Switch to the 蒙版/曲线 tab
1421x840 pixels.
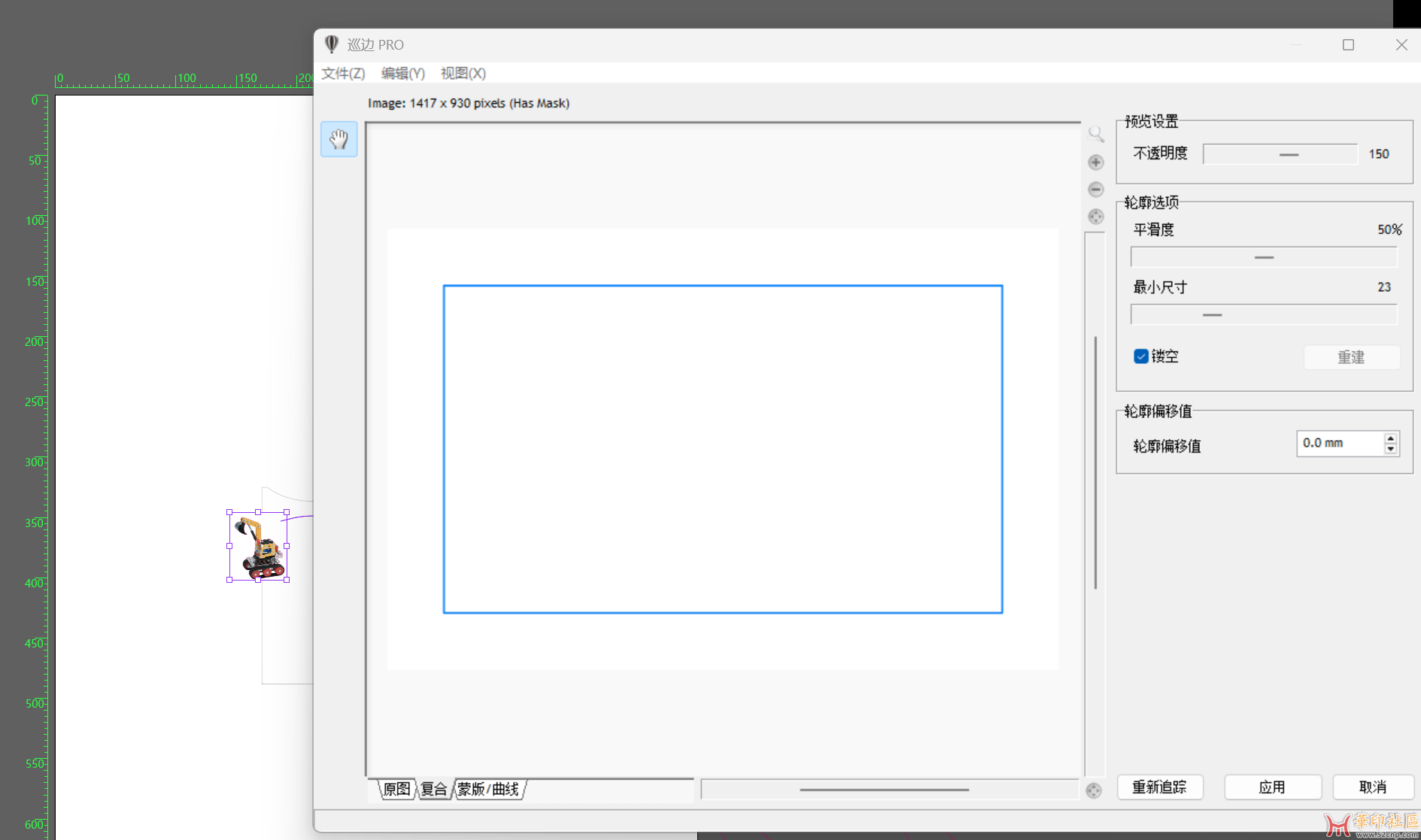click(488, 789)
